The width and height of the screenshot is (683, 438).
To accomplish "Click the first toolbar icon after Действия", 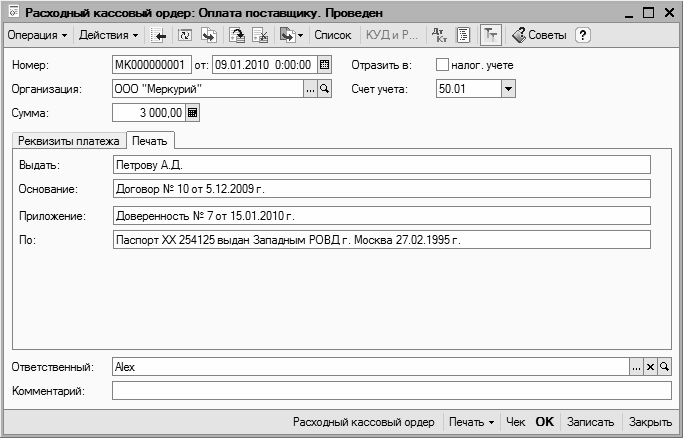I will [x=160, y=35].
